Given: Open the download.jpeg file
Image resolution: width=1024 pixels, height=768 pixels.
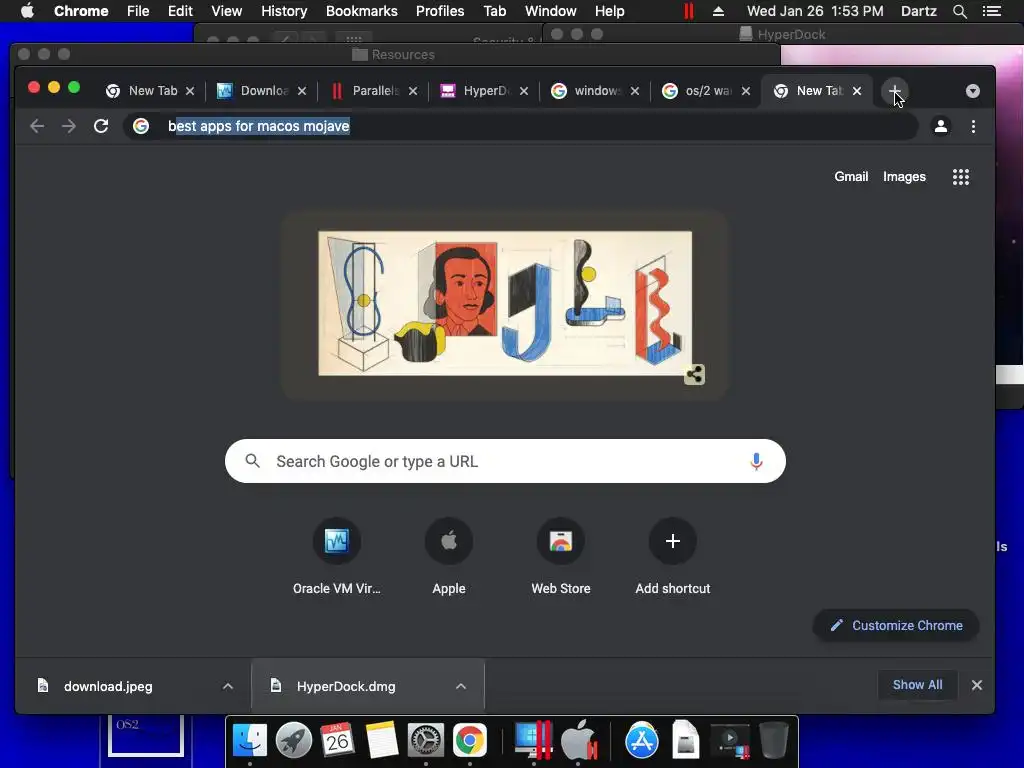Looking at the screenshot, I should [108, 686].
